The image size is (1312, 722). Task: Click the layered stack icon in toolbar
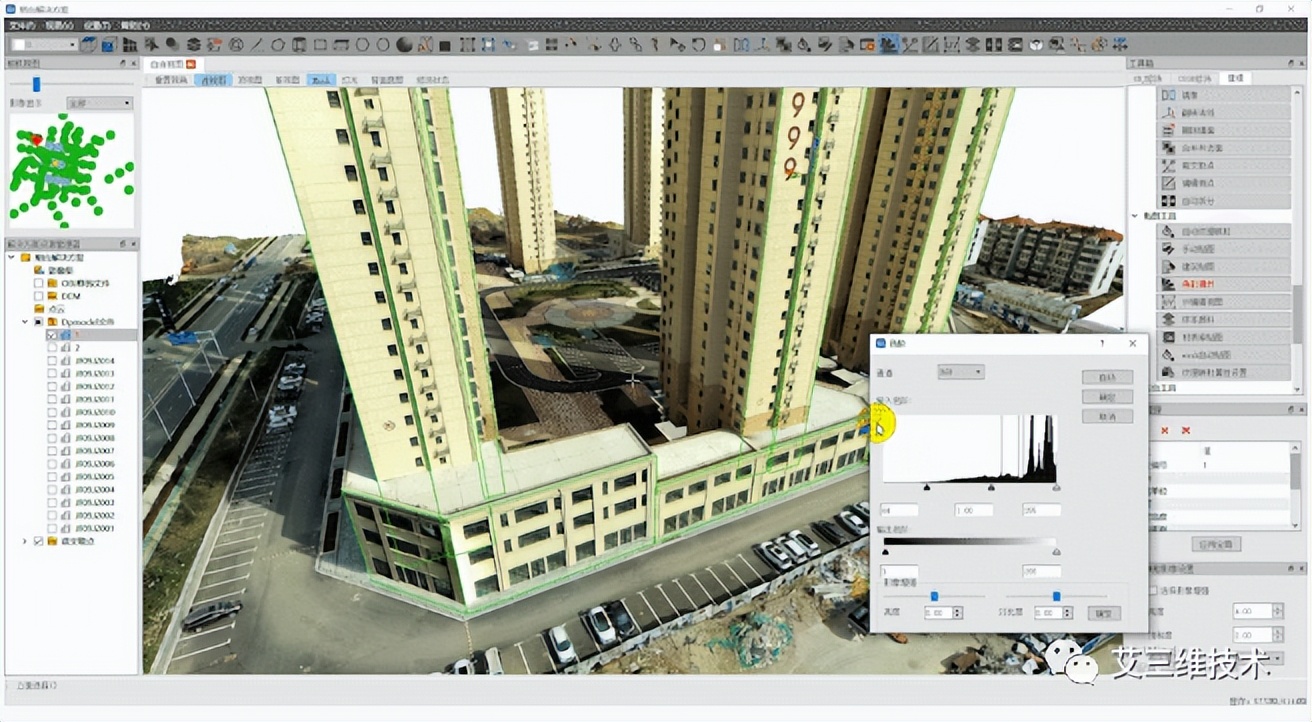point(193,44)
